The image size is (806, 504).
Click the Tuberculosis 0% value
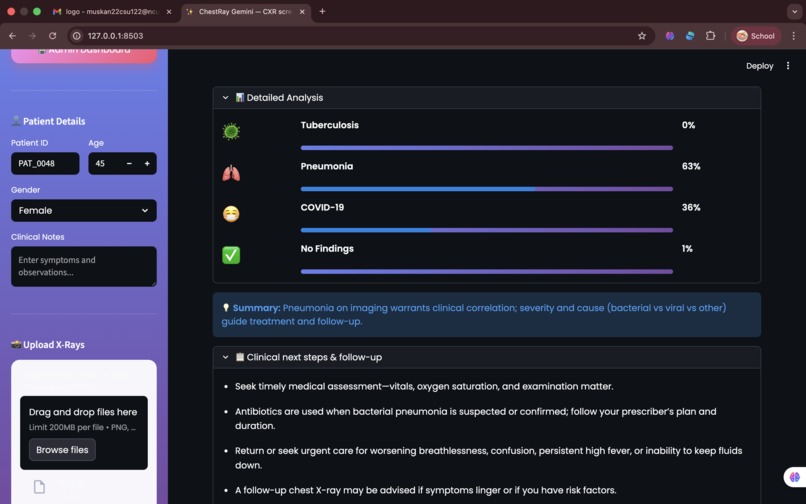pyautogui.click(x=688, y=125)
